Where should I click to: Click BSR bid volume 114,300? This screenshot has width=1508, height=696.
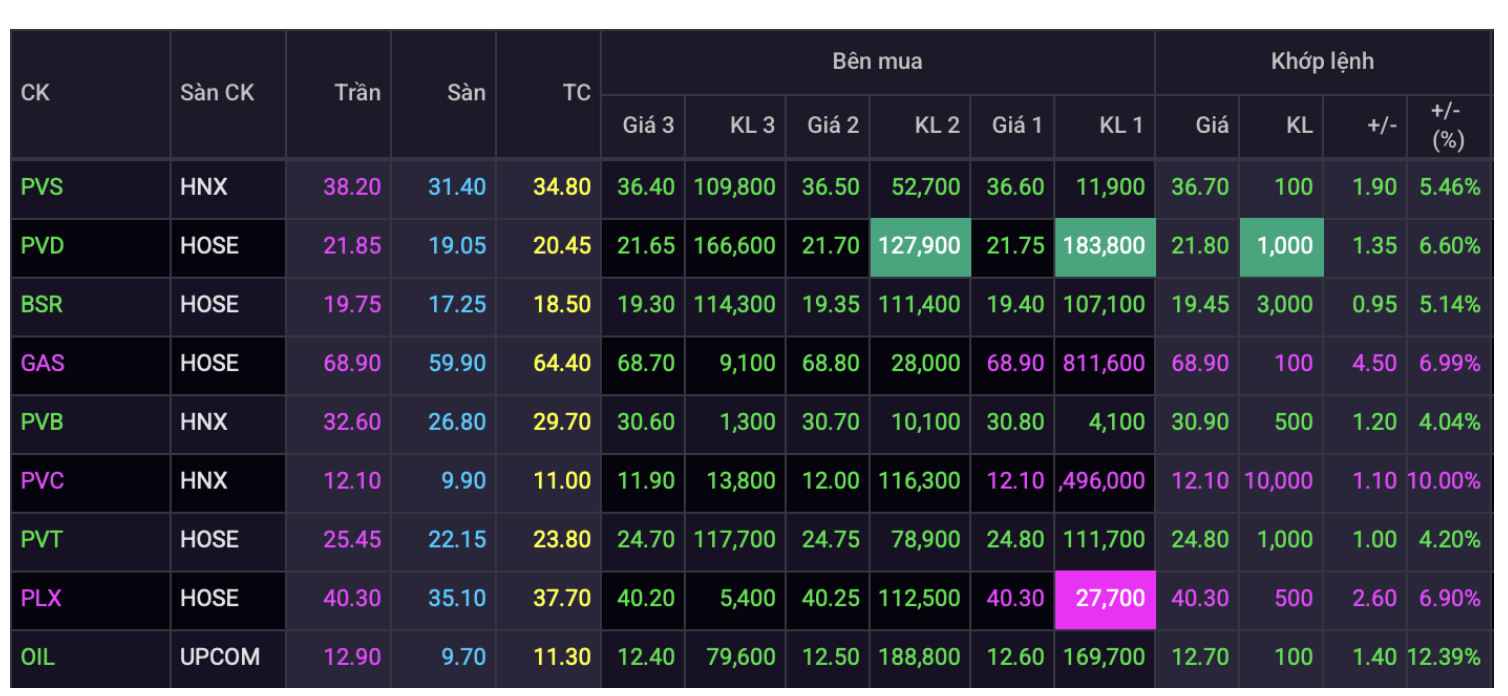tap(734, 304)
